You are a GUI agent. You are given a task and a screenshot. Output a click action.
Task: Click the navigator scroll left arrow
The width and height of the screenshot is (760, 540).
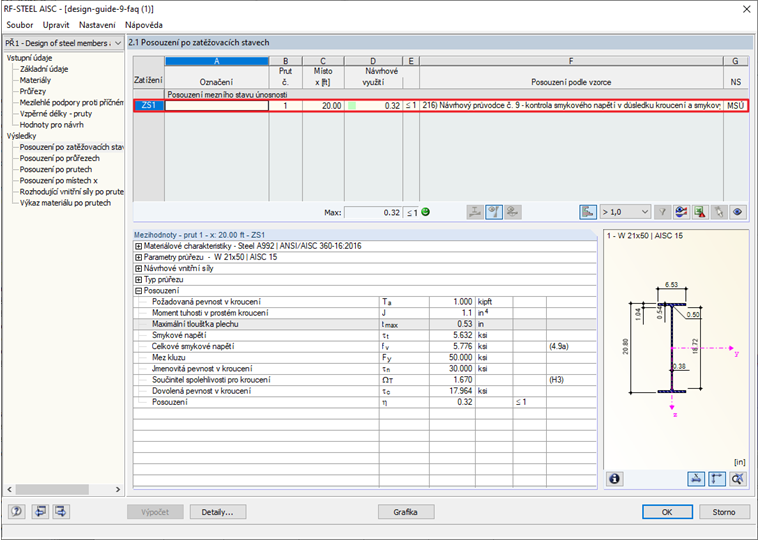tap(10, 490)
